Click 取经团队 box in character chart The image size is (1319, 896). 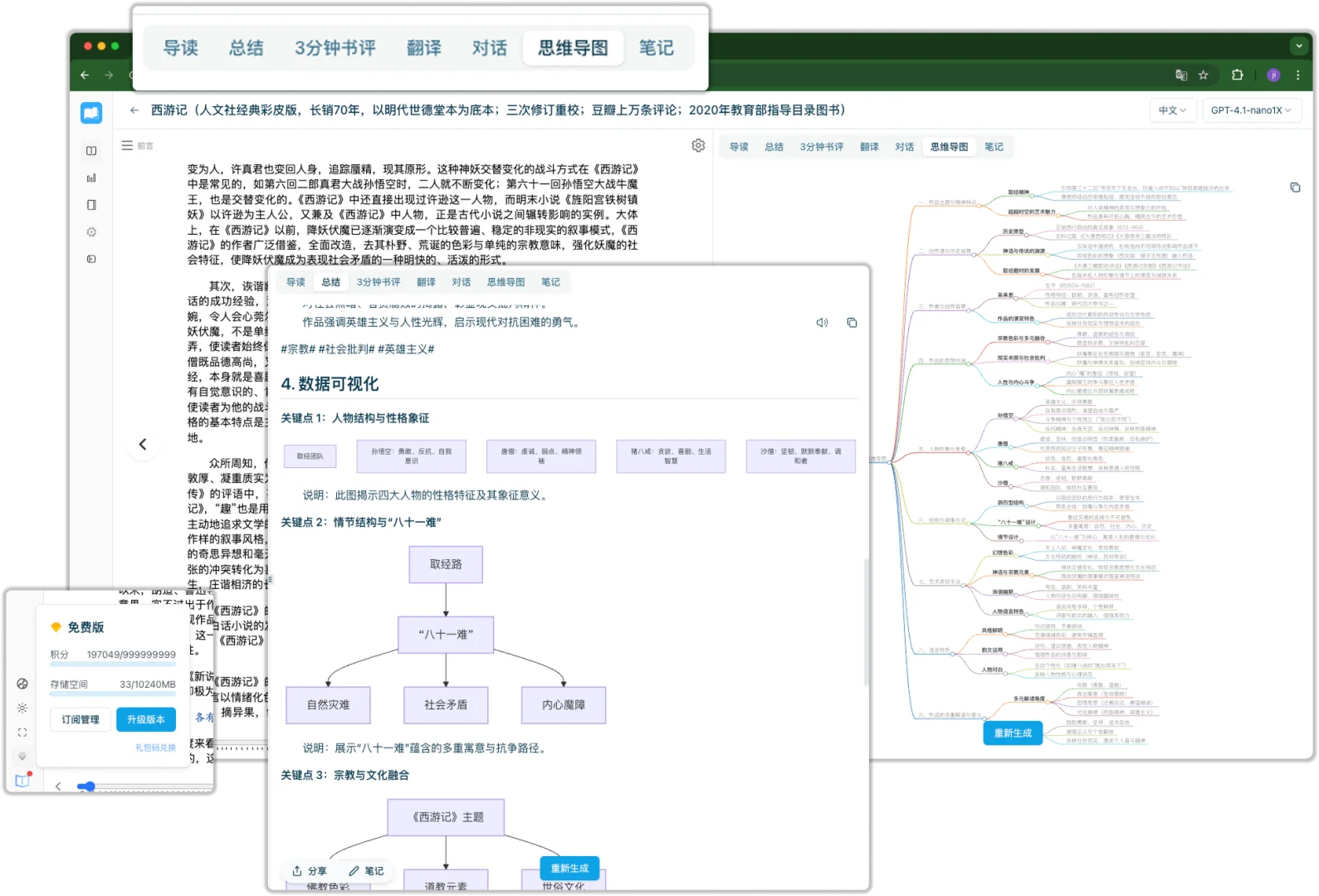point(310,455)
